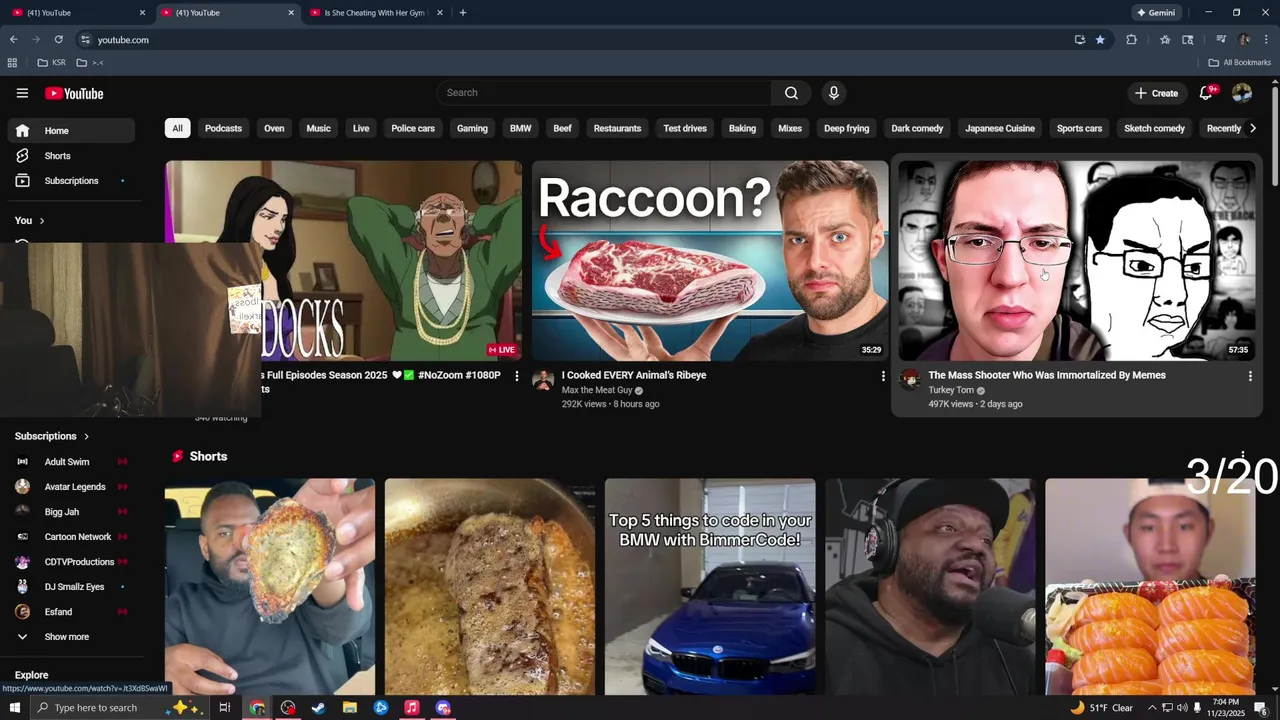This screenshot has height=720, width=1280.
Task: Open options menu for I Cooked EVERY Animal's Ribeye
Action: (x=883, y=376)
